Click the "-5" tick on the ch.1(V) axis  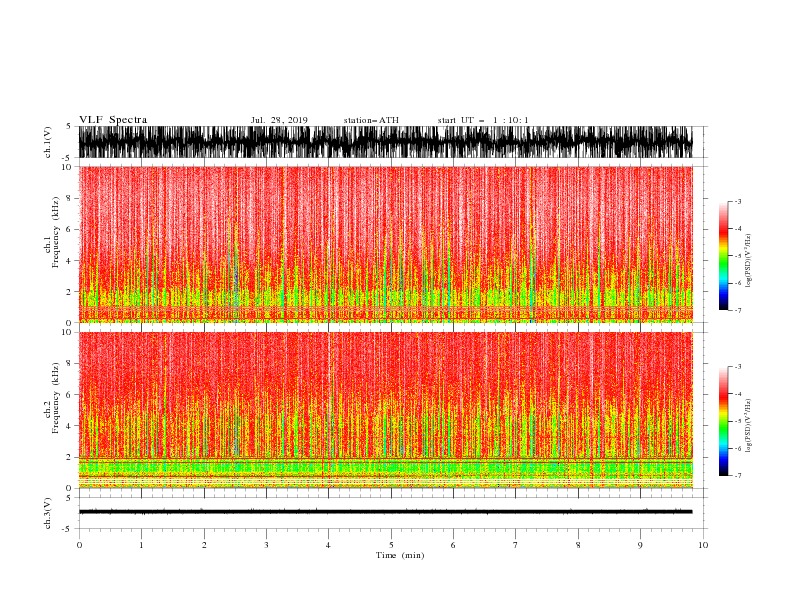click(68, 158)
